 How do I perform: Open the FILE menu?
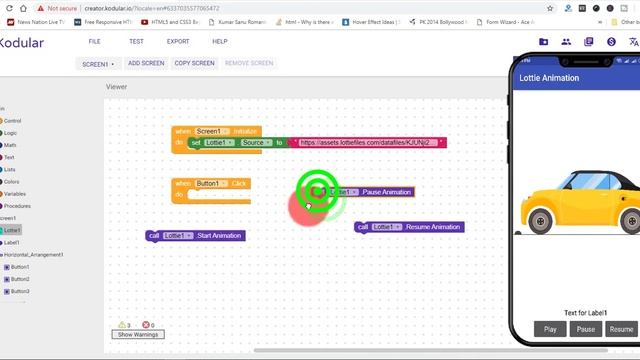pos(94,42)
